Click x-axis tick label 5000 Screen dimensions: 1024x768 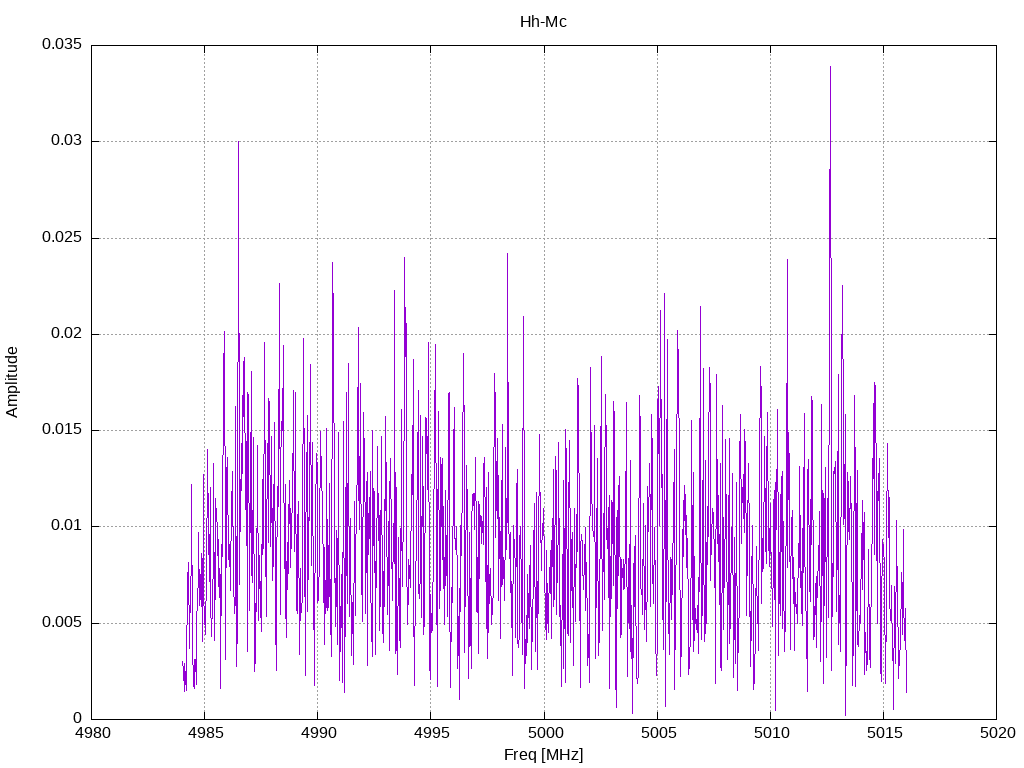pos(544,733)
